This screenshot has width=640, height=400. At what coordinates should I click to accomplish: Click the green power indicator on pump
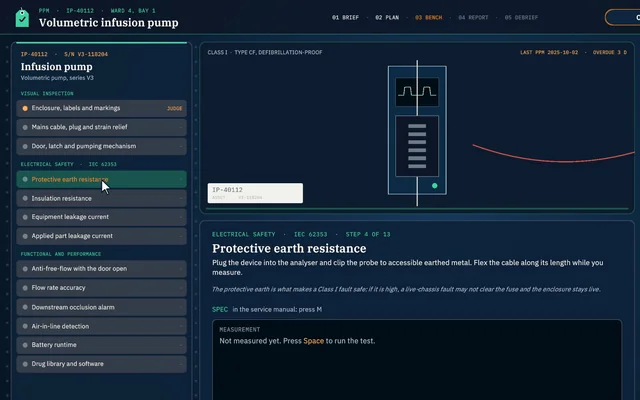tap(435, 186)
